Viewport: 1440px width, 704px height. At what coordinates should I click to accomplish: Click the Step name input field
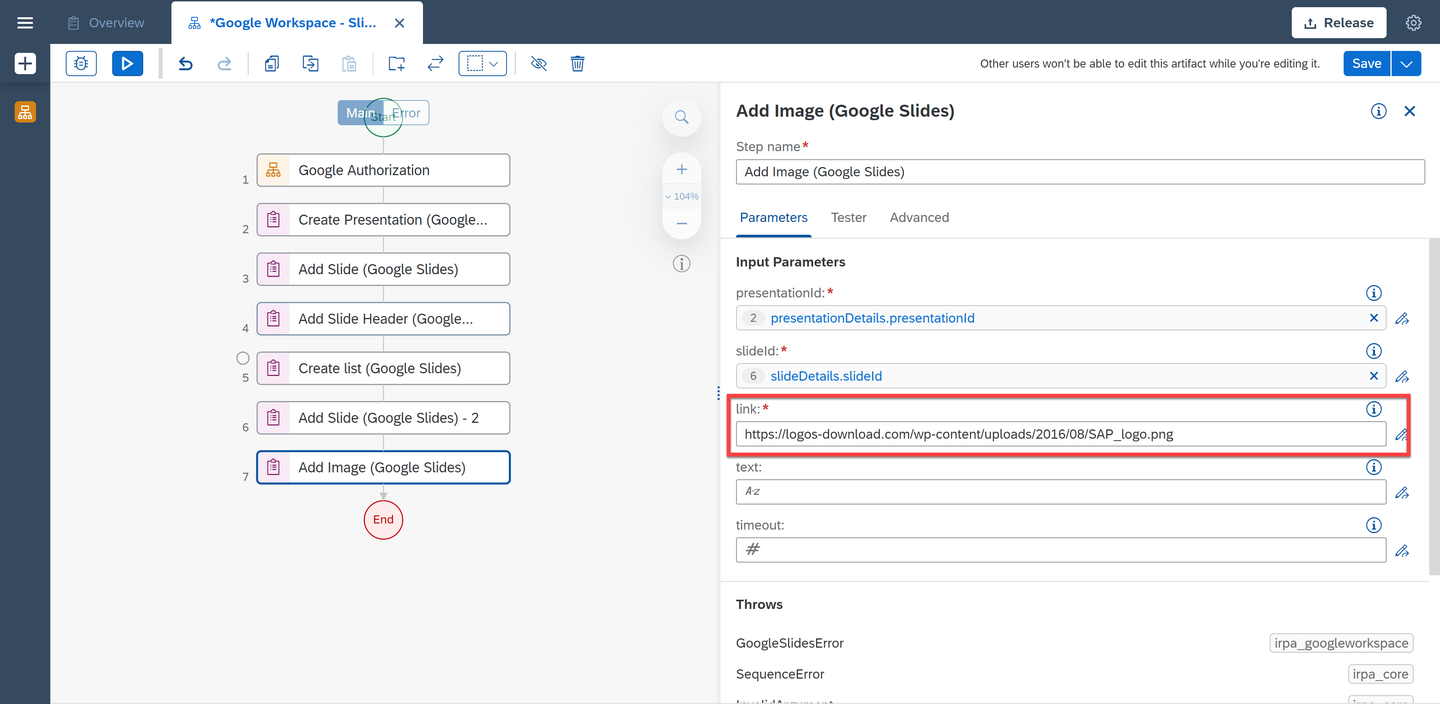(x=1080, y=172)
